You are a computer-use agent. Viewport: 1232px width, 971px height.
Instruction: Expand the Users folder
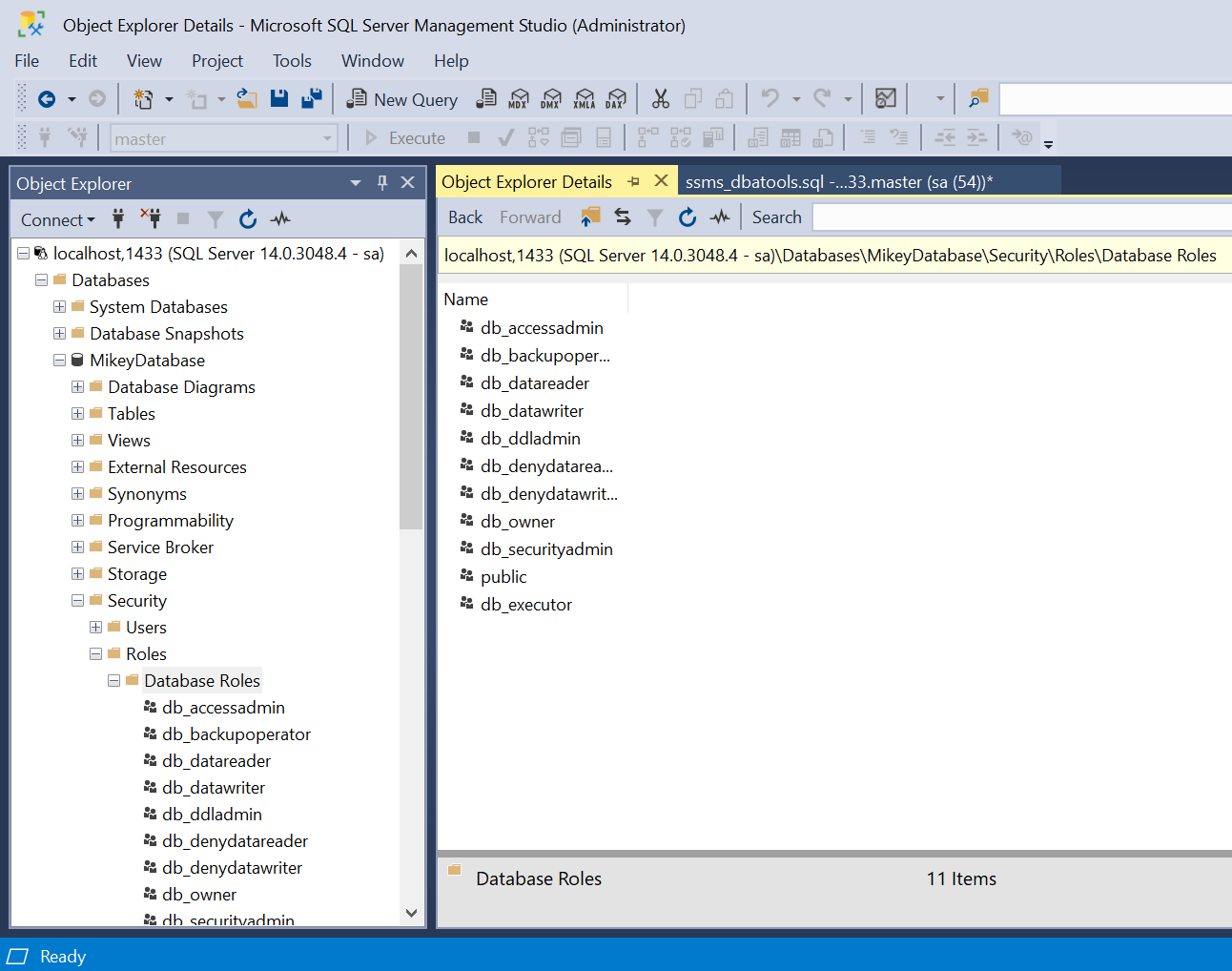[x=96, y=628]
